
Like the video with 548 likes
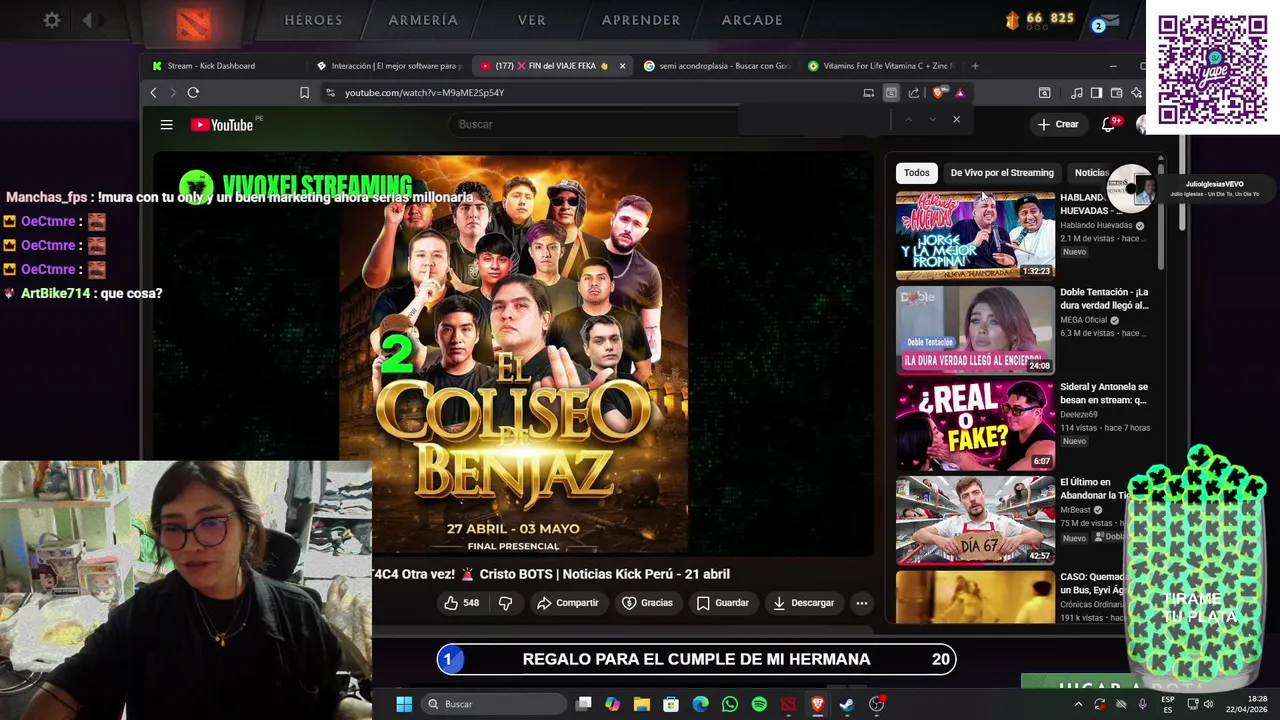click(x=462, y=603)
